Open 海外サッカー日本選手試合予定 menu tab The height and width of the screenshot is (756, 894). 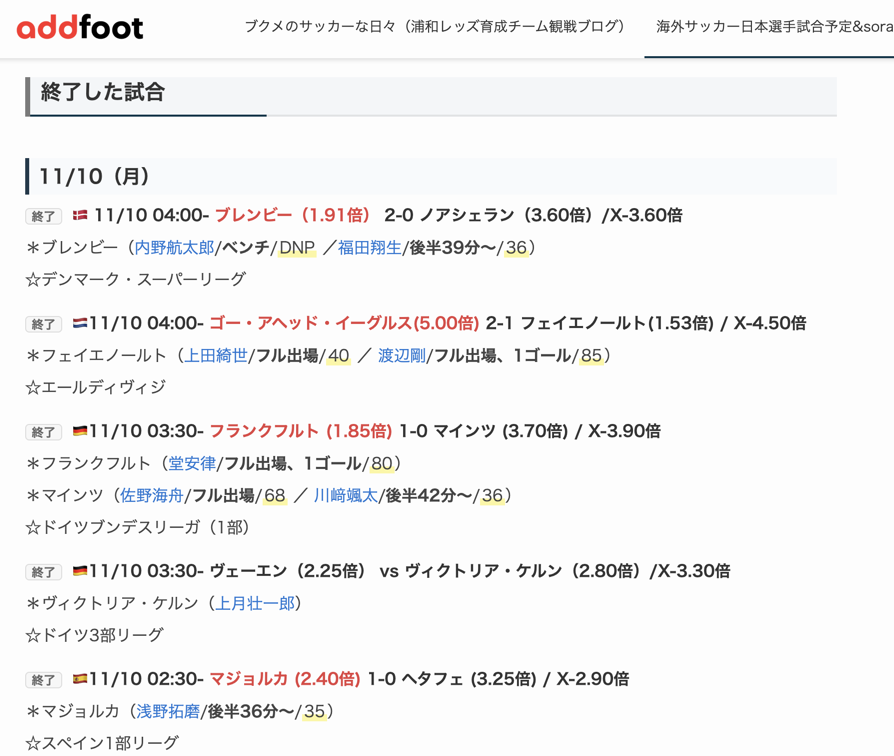pyautogui.click(x=774, y=26)
